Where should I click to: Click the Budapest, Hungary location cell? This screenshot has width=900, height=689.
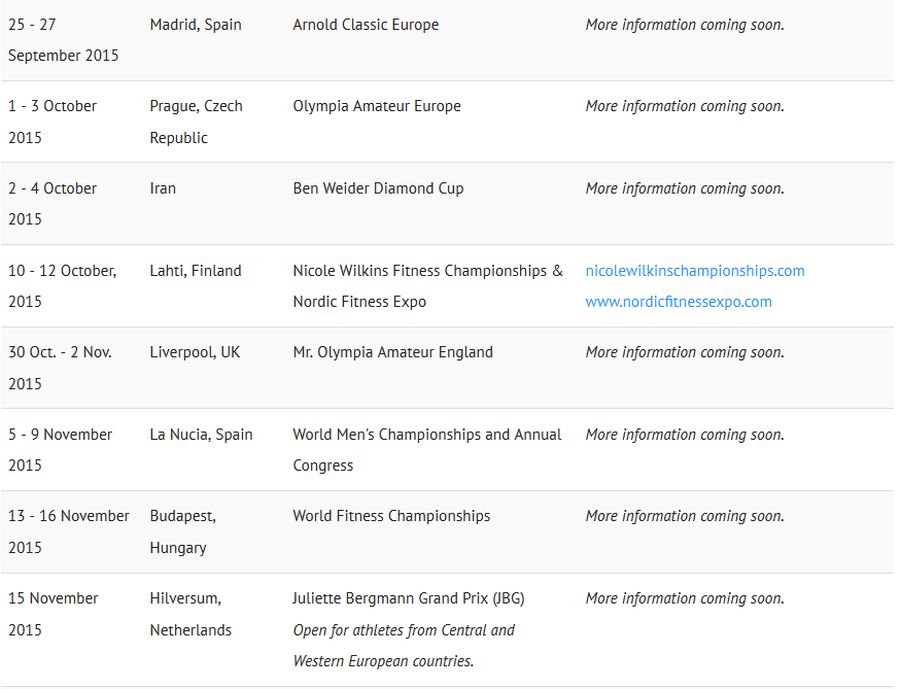(x=183, y=531)
